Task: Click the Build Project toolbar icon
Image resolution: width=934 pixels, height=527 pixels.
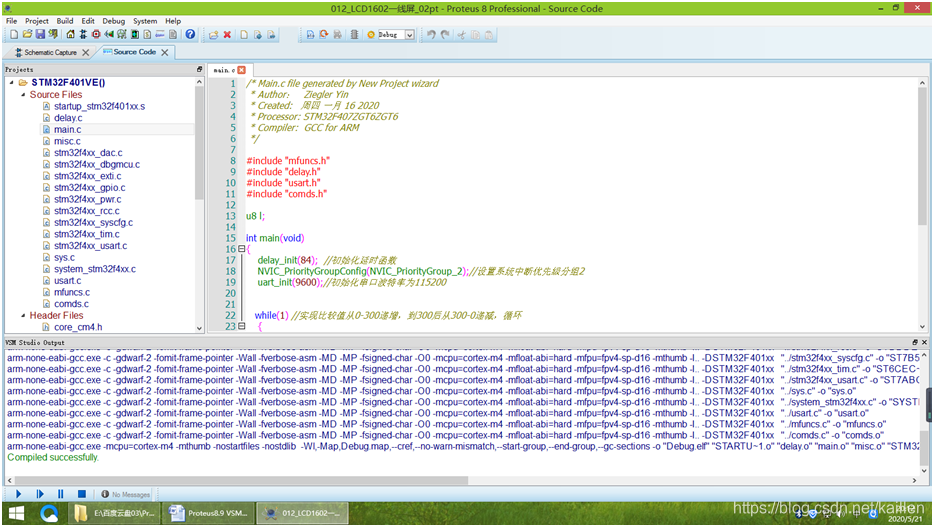Action: click(x=310, y=35)
